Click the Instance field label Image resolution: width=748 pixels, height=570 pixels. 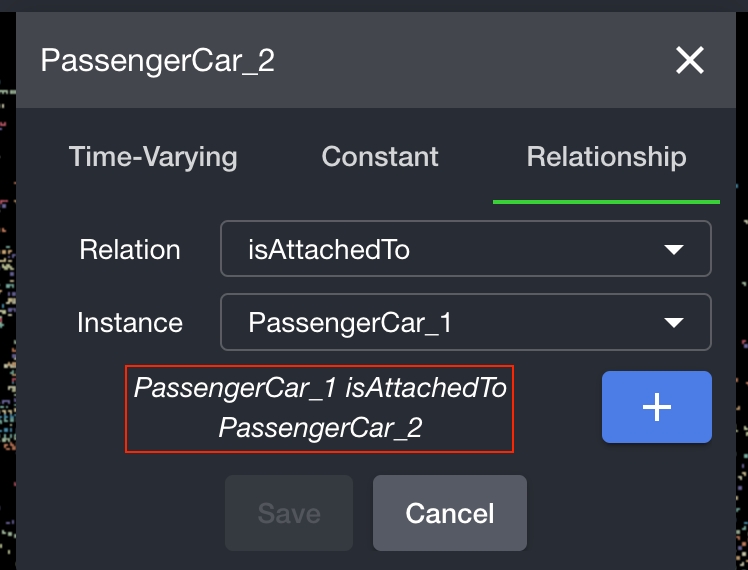pyautogui.click(x=130, y=323)
